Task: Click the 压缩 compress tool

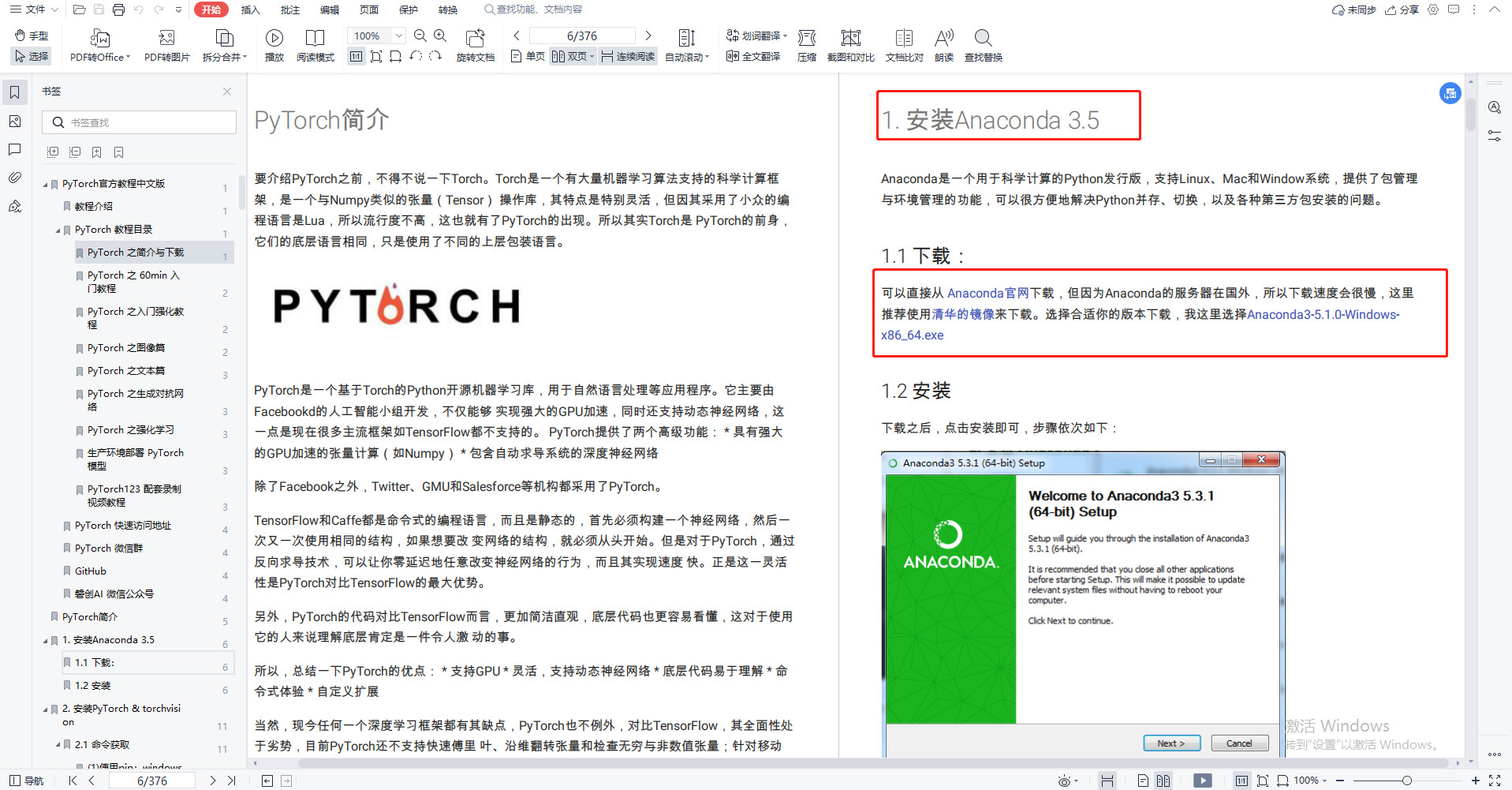Action: 807,46
